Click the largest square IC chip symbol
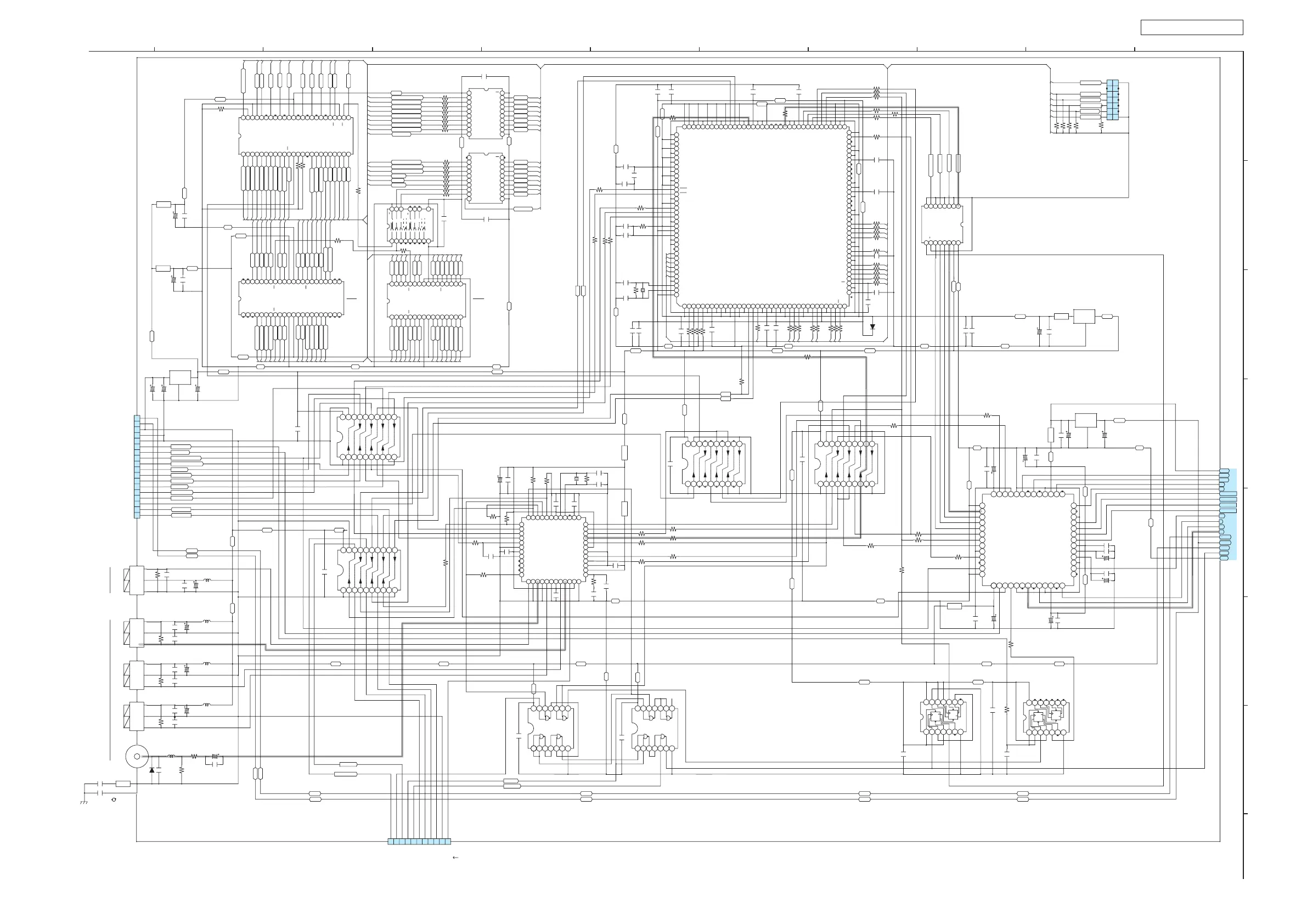The image size is (1307, 924). click(x=763, y=216)
